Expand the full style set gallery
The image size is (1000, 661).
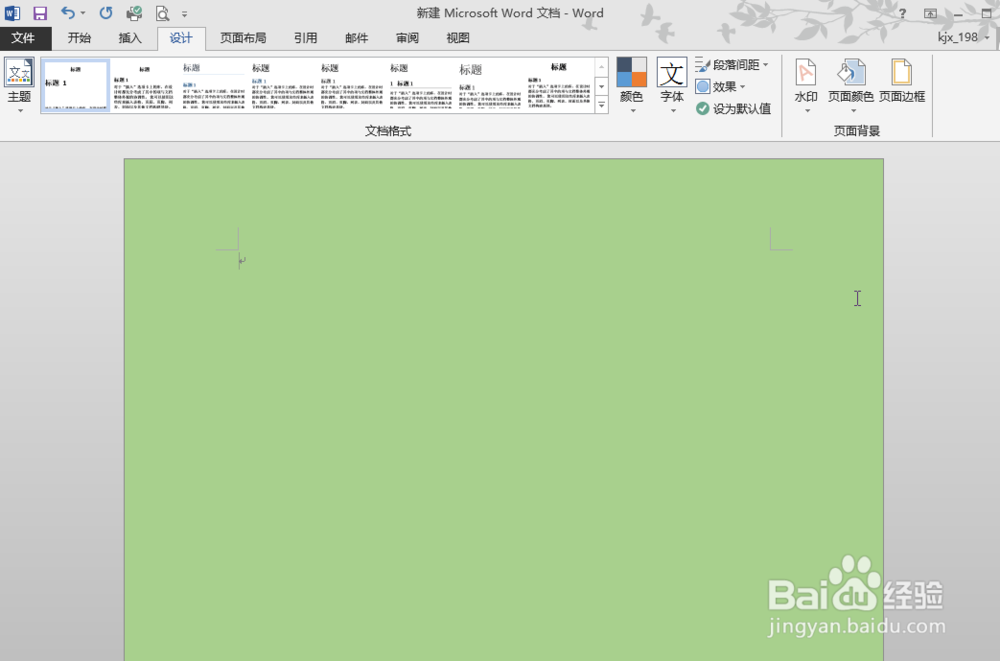point(601,105)
